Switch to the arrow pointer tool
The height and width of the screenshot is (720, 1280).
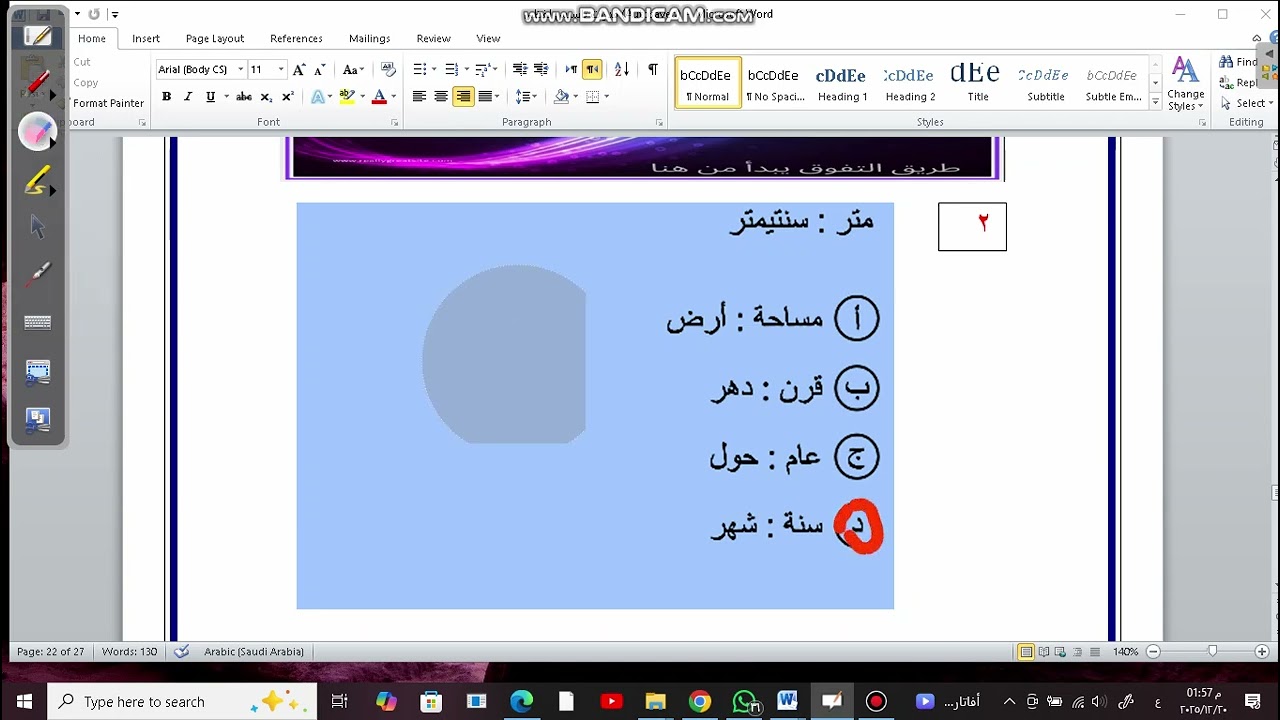pos(38,228)
